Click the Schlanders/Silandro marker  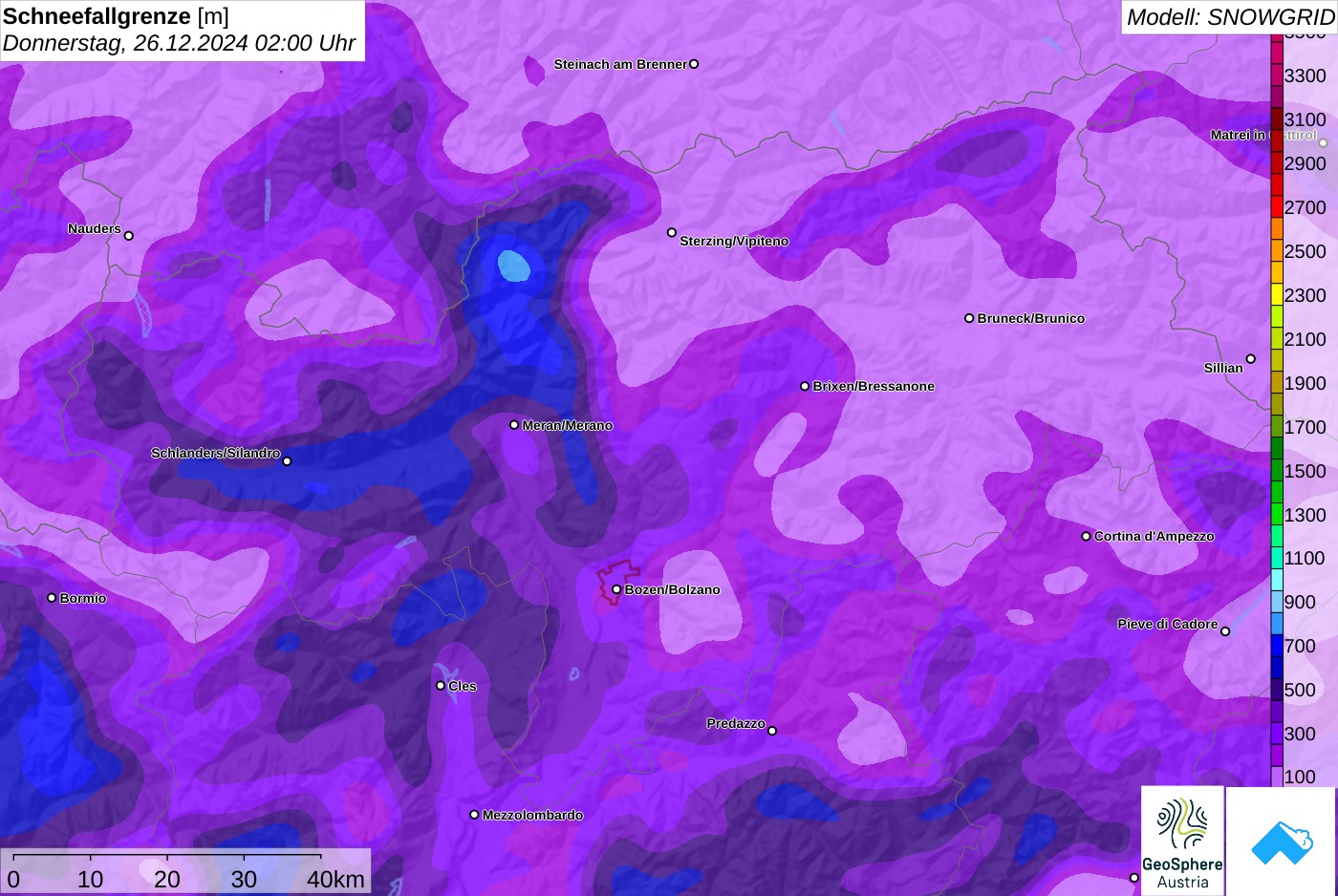click(287, 461)
